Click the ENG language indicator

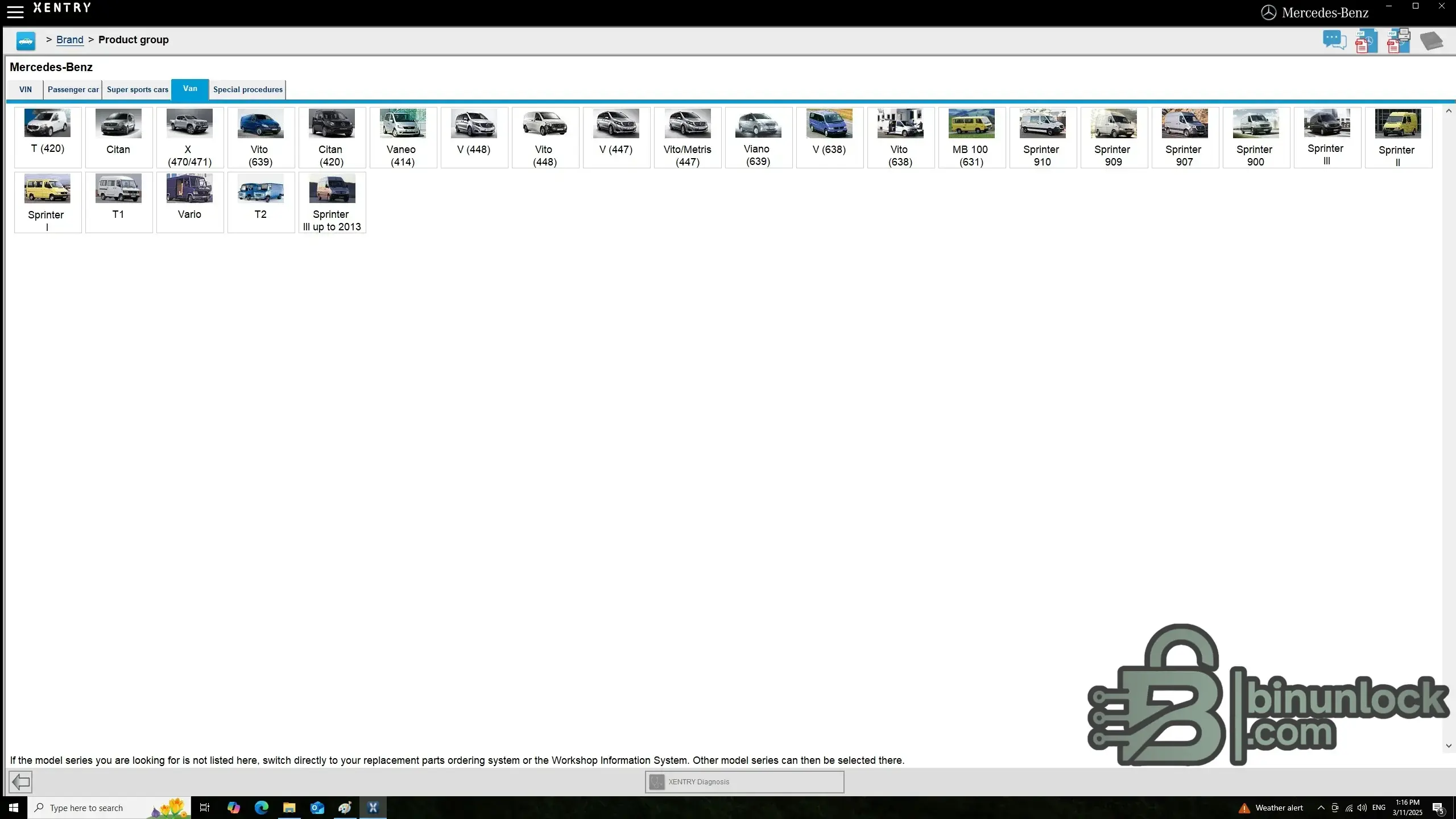[x=1379, y=808]
